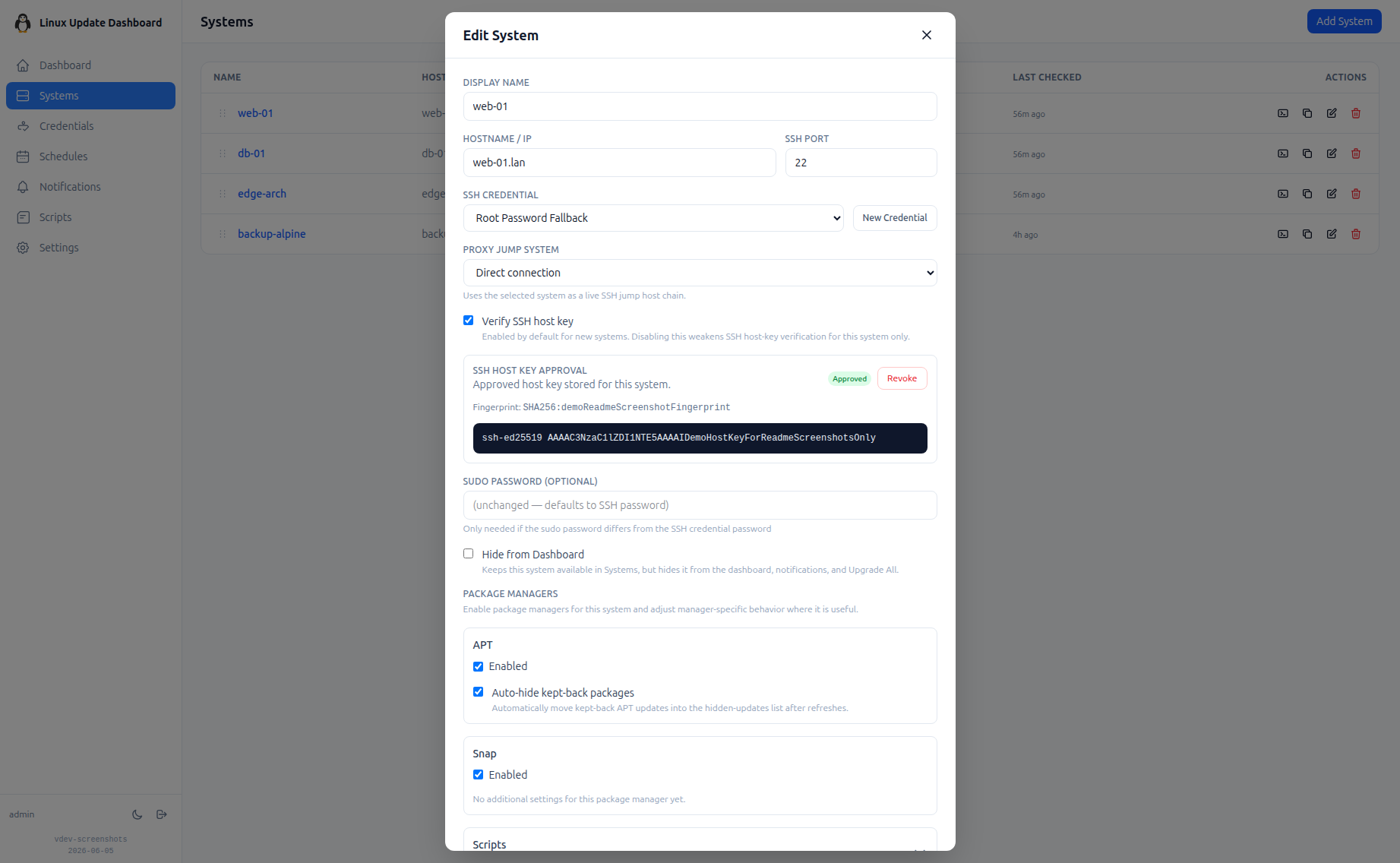The height and width of the screenshot is (863, 1400).
Task: Click the penguin logo in the sidebar
Action: [x=23, y=23]
